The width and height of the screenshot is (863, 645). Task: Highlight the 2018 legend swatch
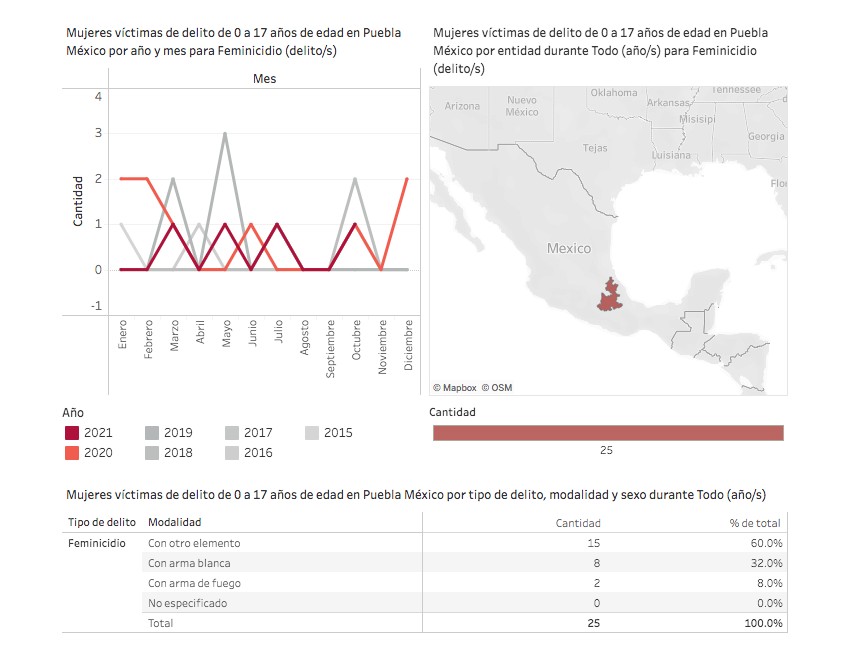coord(153,452)
